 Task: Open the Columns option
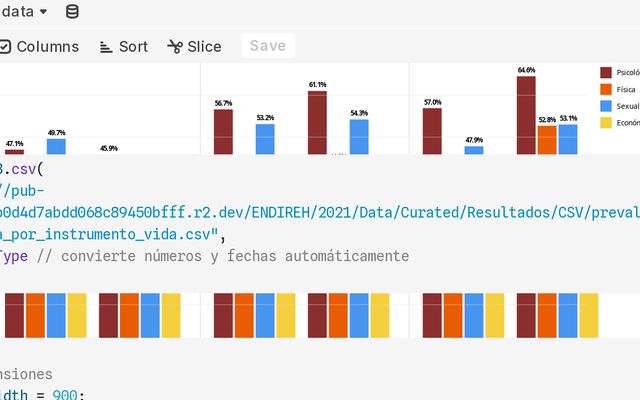click(x=47, y=46)
